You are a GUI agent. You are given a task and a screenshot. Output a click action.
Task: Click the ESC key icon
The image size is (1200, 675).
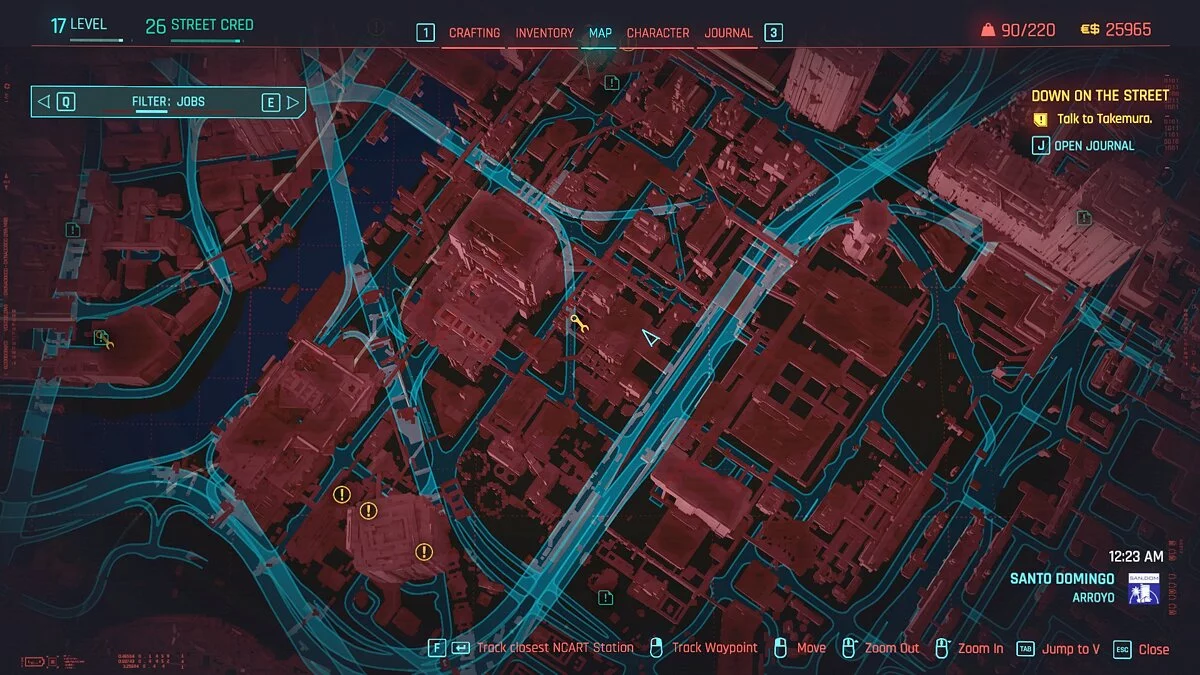1122,648
